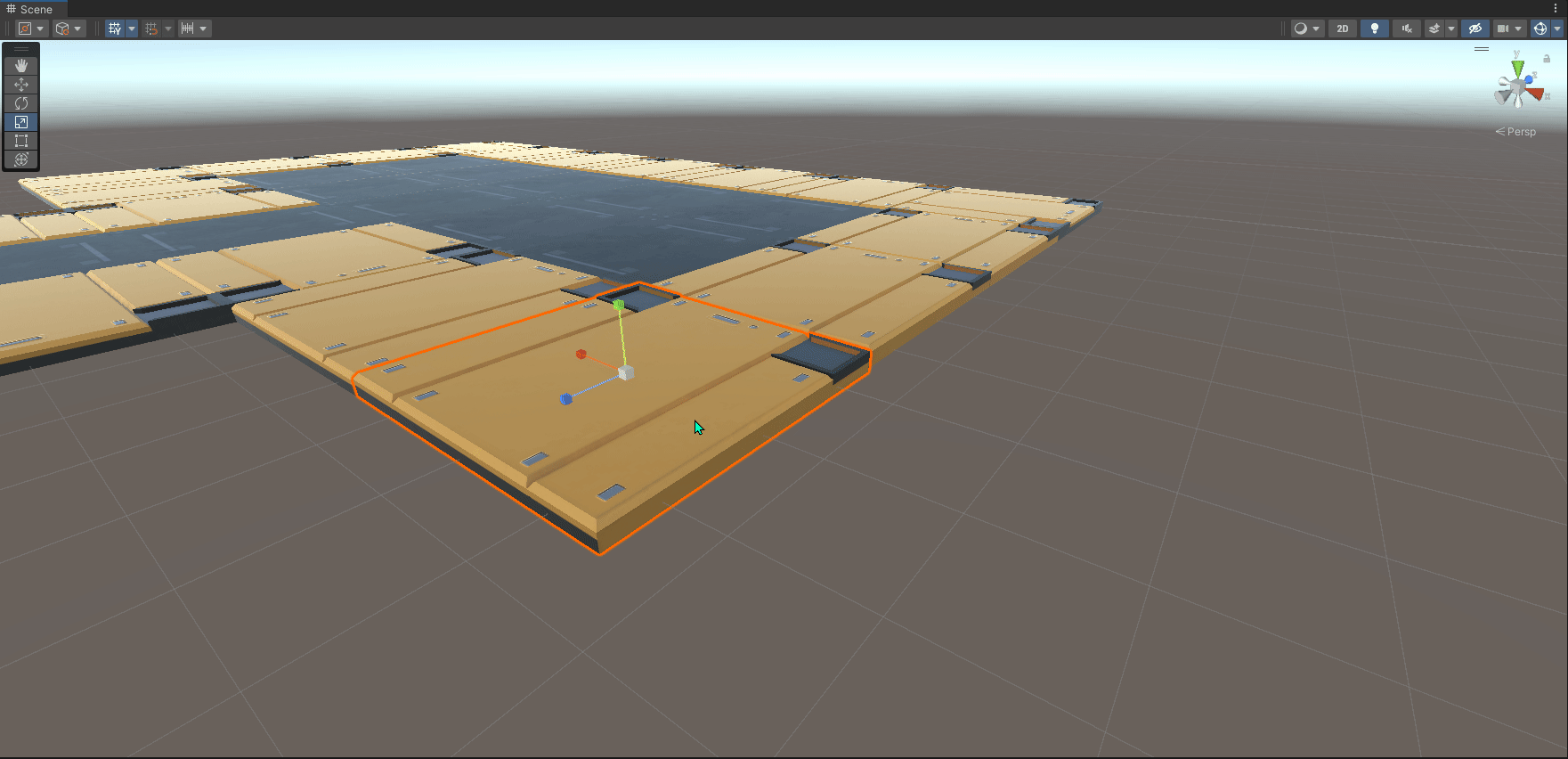
Task: Click the snap increment ruler icon
Action: [x=187, y=29]
